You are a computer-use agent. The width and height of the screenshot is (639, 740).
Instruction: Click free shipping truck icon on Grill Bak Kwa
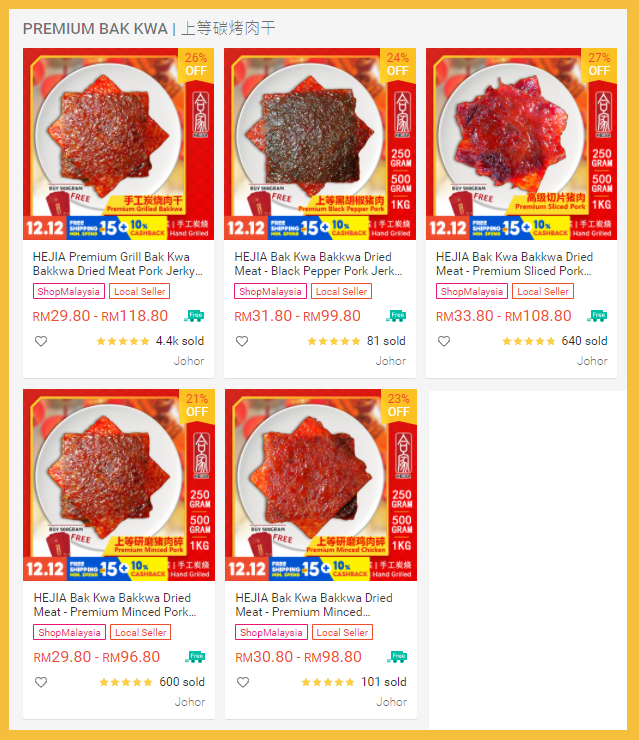point(194,316)
